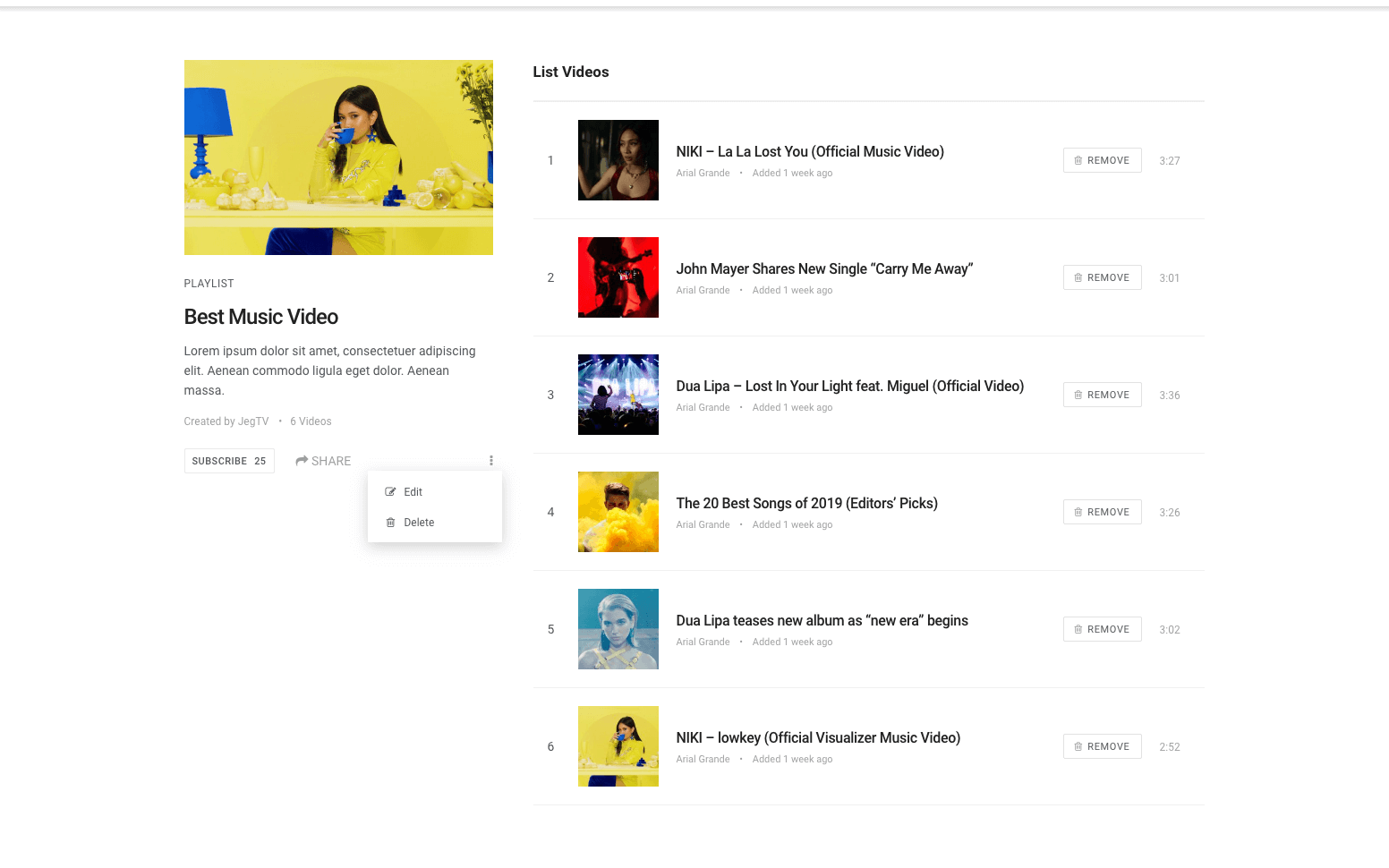Remove the Dua Lipa Lost In Your Light video
The image size is (1389, 868).
tap(1102, 395)
